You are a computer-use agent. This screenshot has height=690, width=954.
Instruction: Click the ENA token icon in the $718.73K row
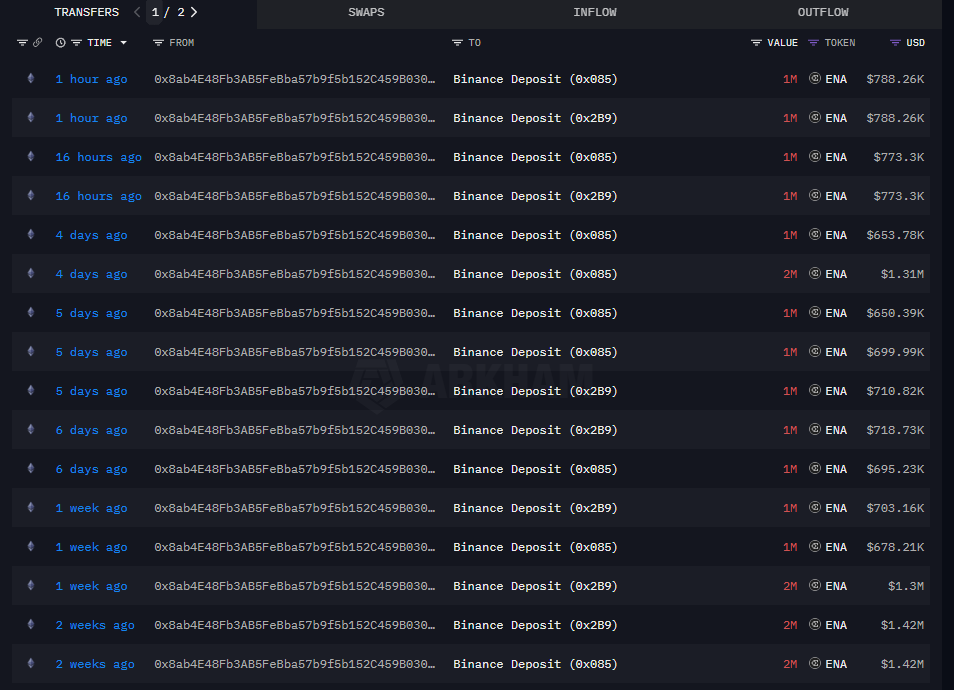[x=815, y=429]
